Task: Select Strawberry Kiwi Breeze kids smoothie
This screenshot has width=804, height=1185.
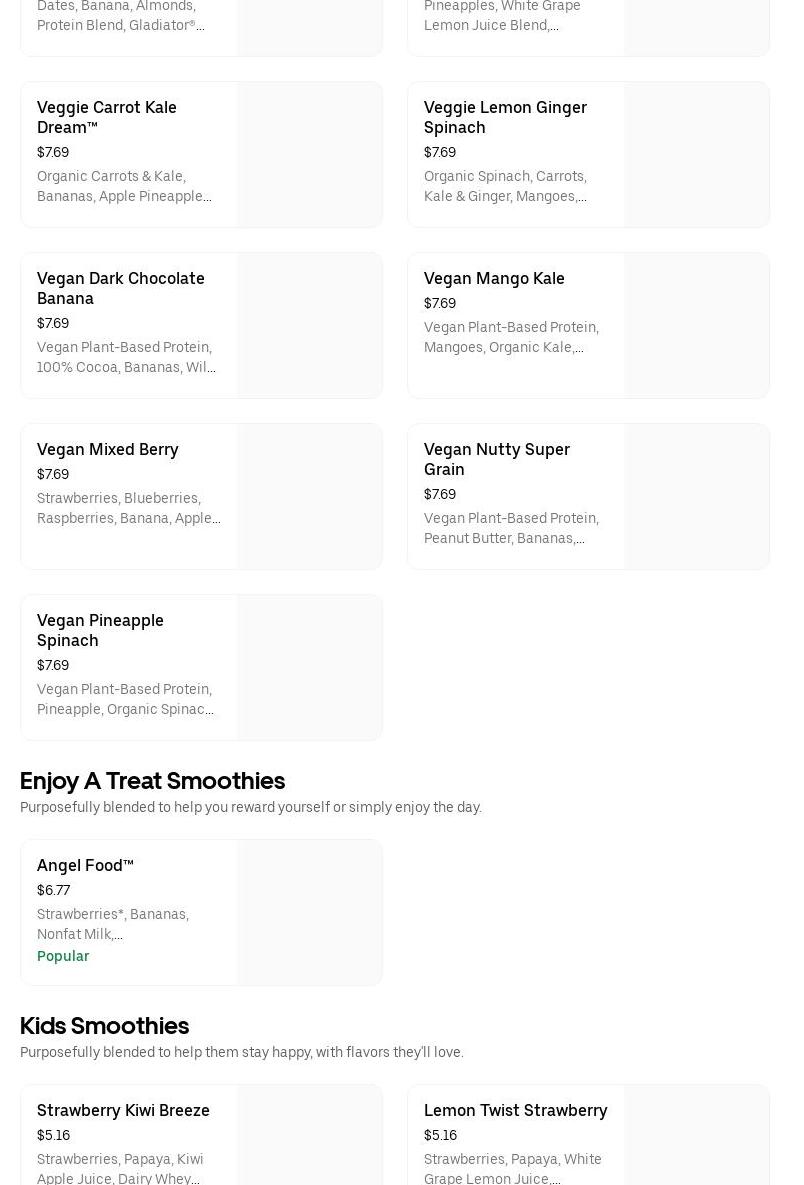Action: pyautogui.click(x=123, y=1110)
